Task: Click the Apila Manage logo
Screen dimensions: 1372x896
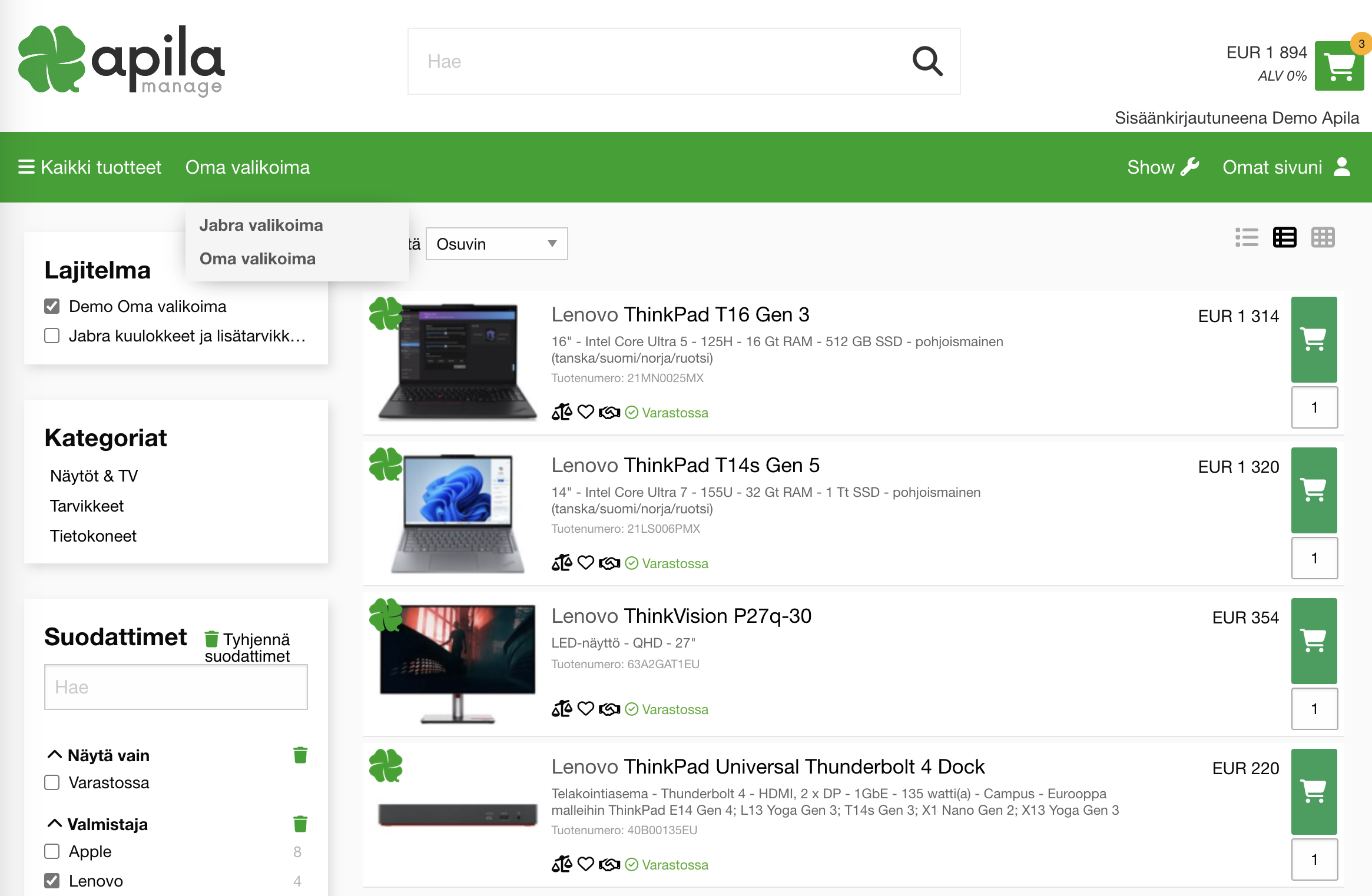Action: pyautogui.click(x=121, y=61)
